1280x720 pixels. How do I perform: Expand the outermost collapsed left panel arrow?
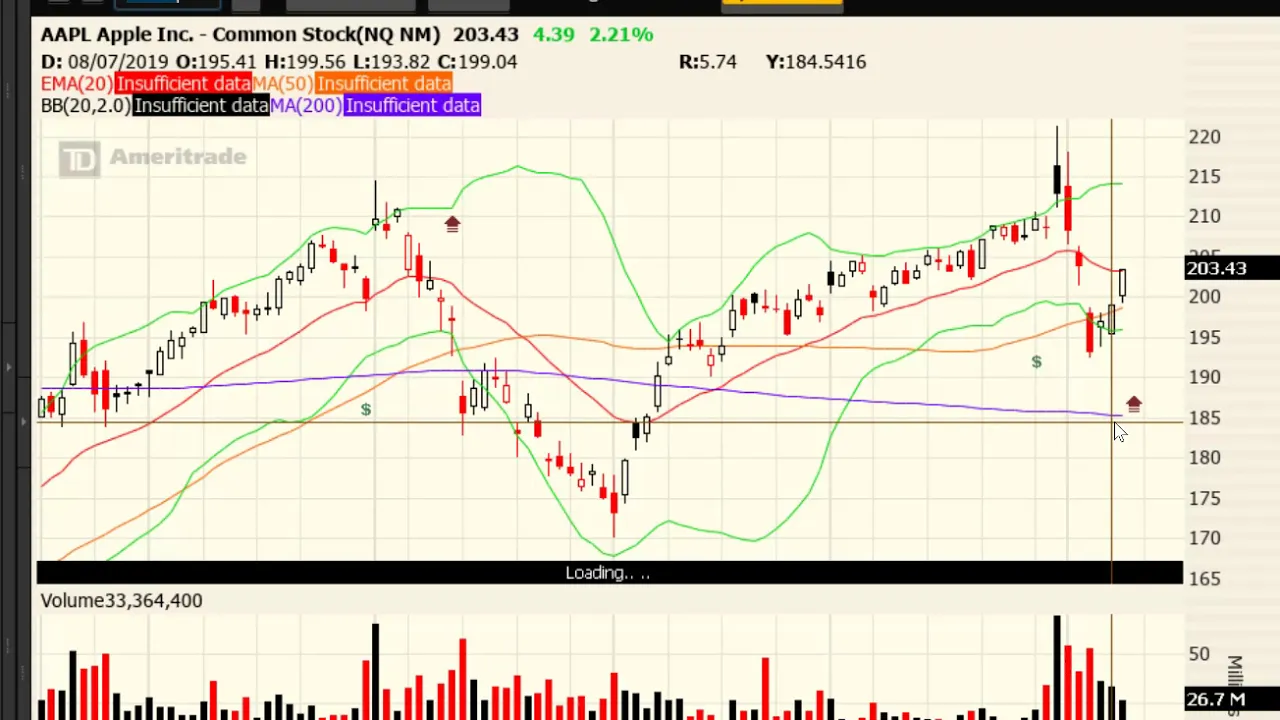point(8,368)
